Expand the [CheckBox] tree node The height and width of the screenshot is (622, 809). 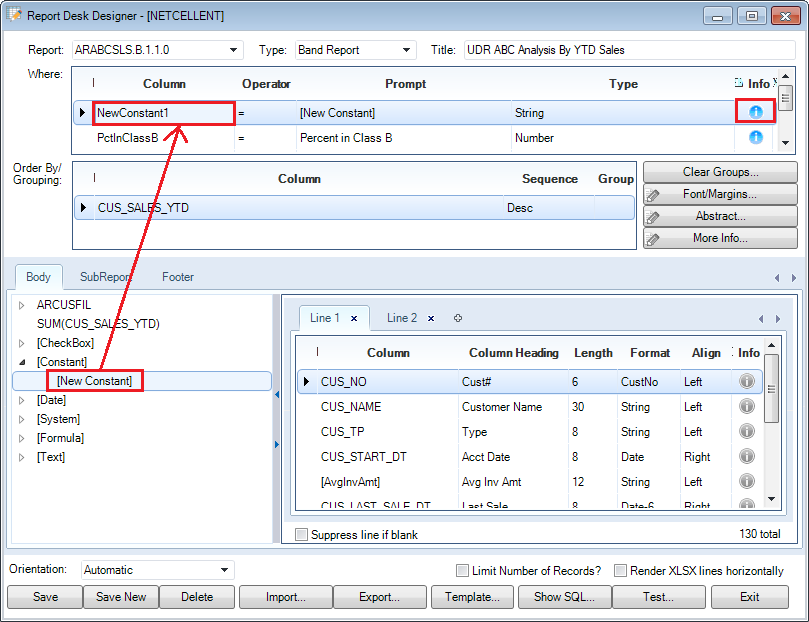pos(22,343)
